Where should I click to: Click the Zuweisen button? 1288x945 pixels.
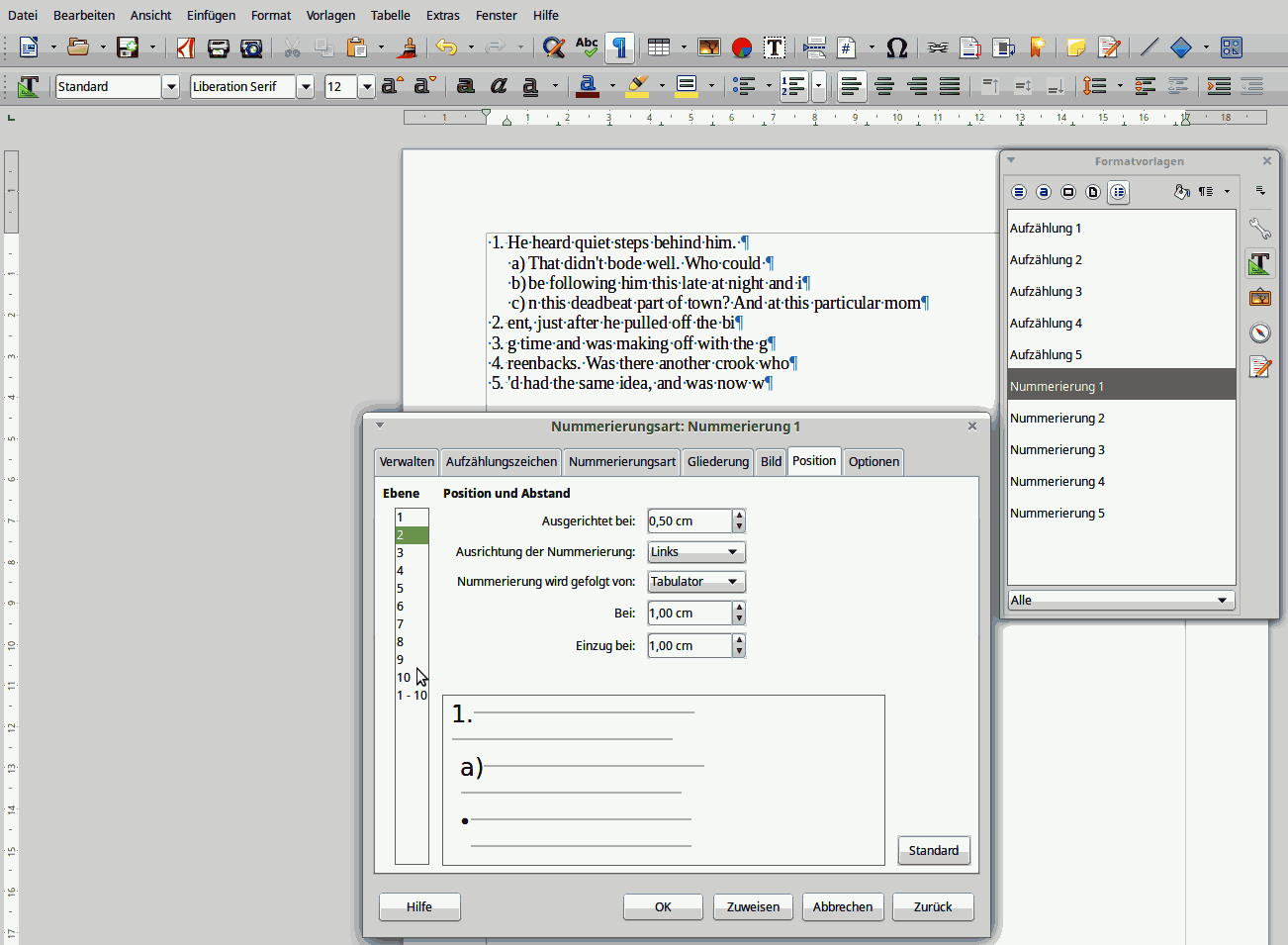pyautogui.click(x=753, y=906)
